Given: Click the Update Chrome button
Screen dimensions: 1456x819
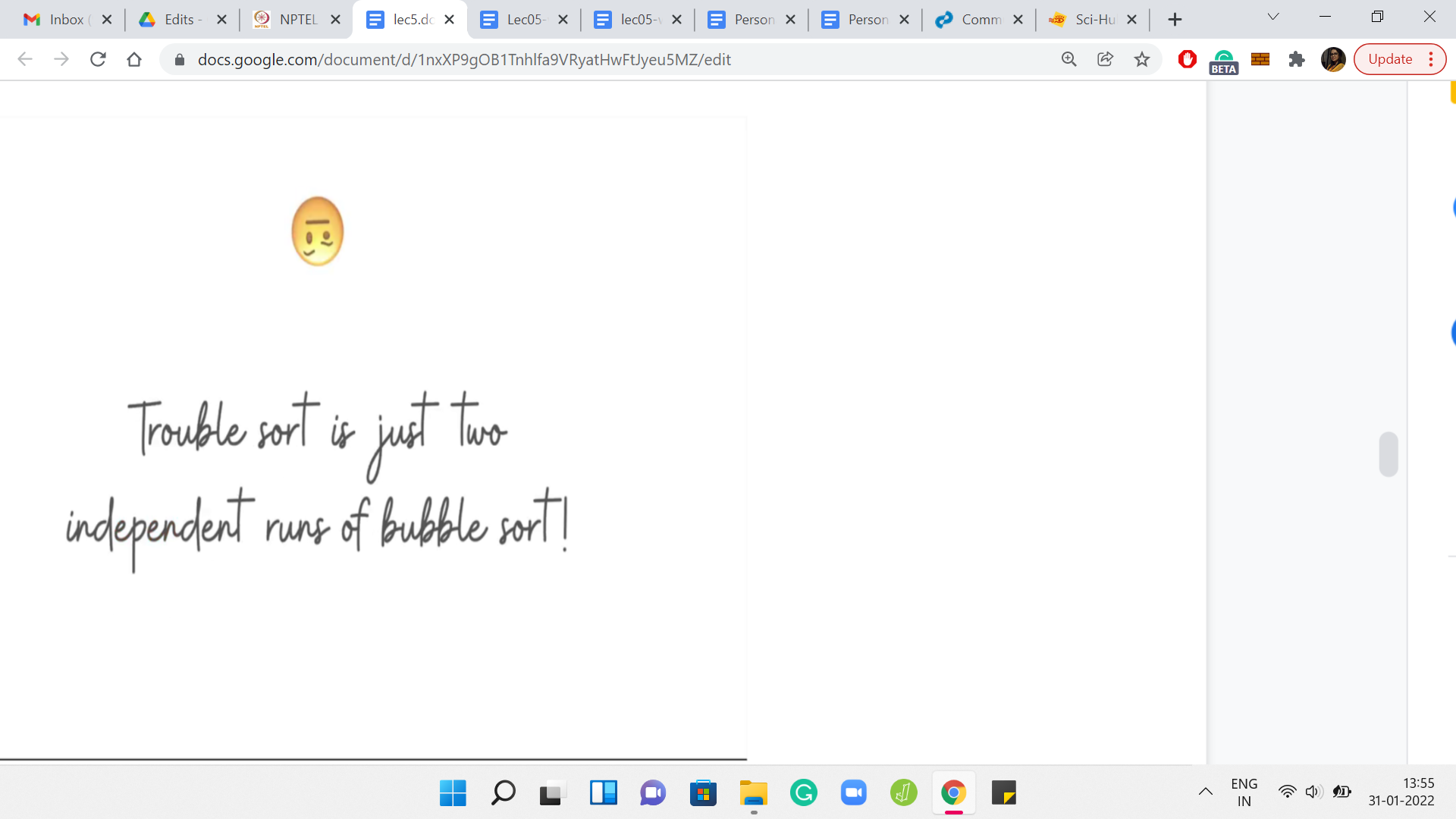Looking at the screenshot, I should [x=1390, y=59].
